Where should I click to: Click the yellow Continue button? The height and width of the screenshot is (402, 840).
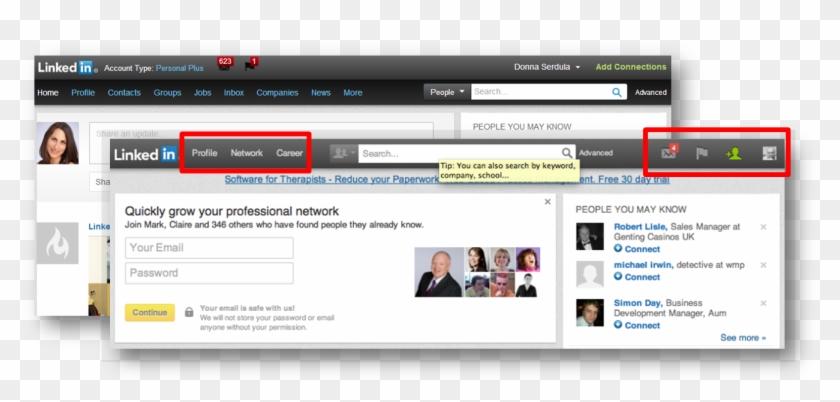coord(150,312)
